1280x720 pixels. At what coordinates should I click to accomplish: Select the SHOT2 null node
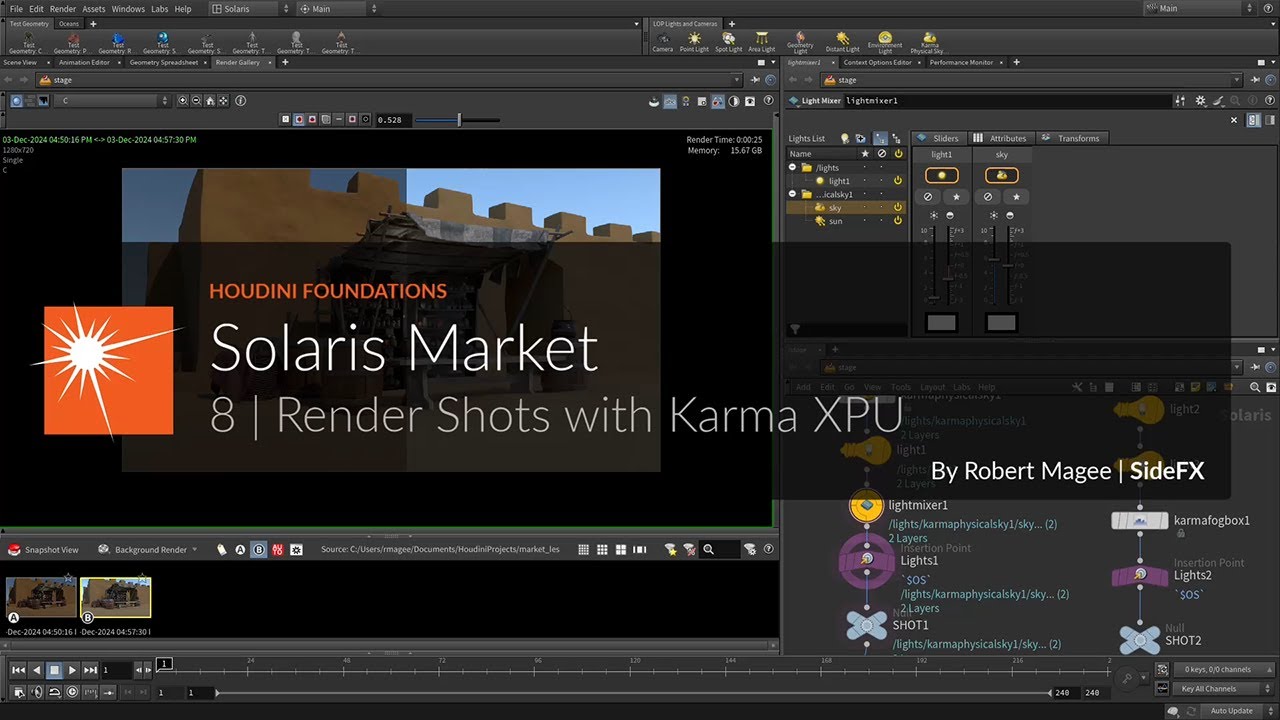1139,640
